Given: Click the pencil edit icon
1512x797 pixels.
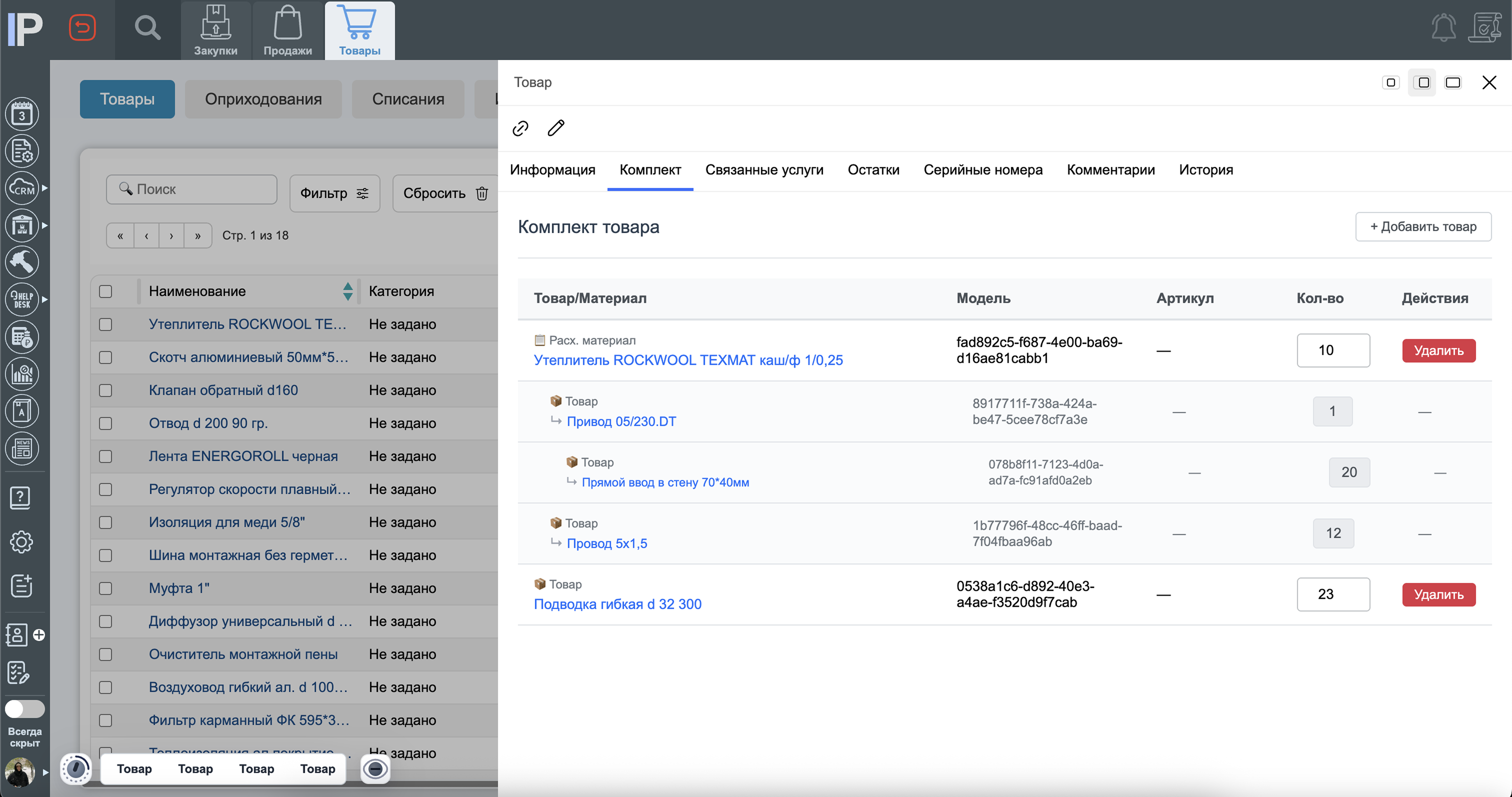Looking at the screenshot, I should (x=556, y=128).
